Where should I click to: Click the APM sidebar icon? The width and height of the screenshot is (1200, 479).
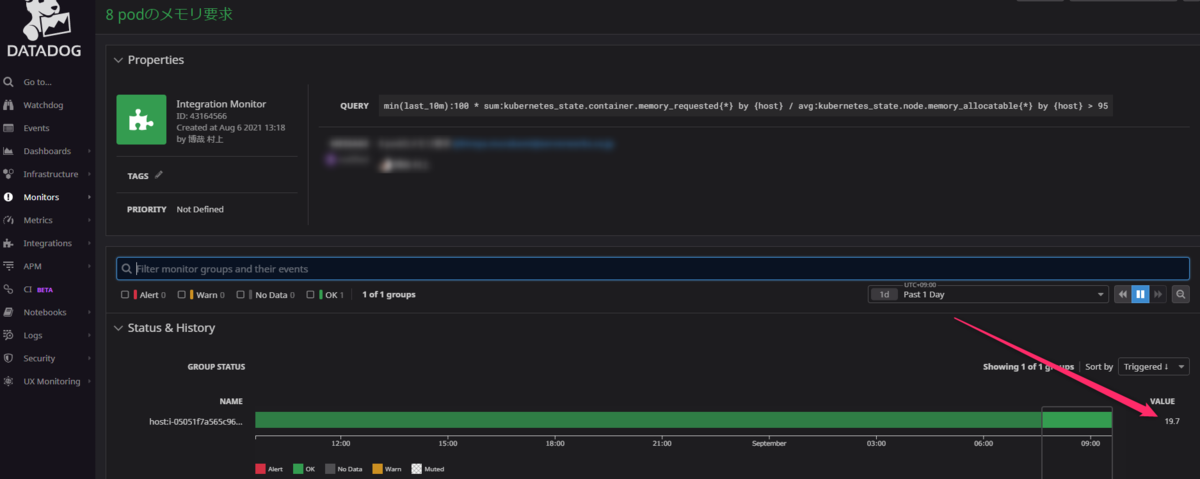coord(8,266)
